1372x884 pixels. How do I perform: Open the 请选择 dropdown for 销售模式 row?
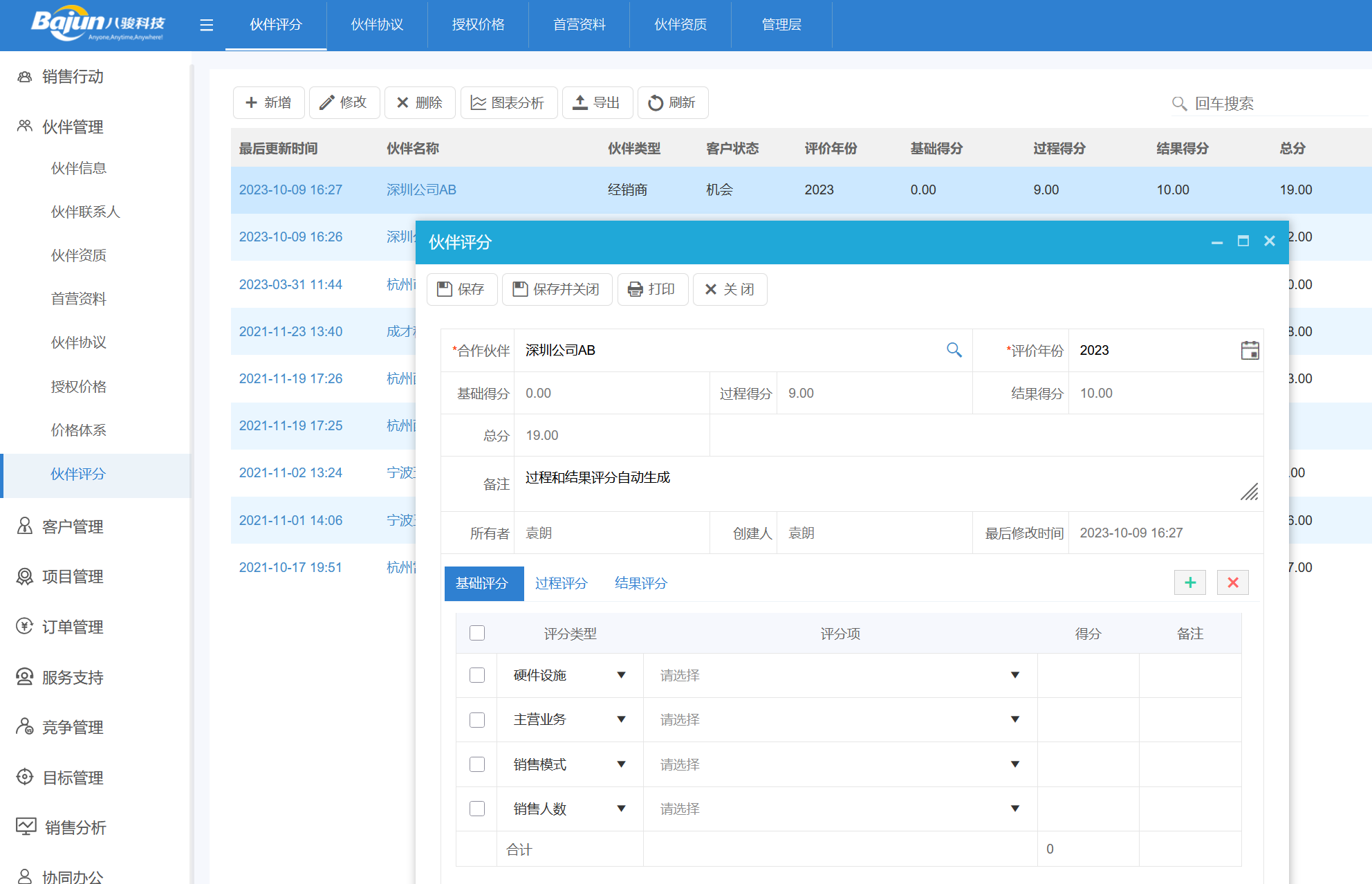pyautogui.click(x=1014, y=764)
